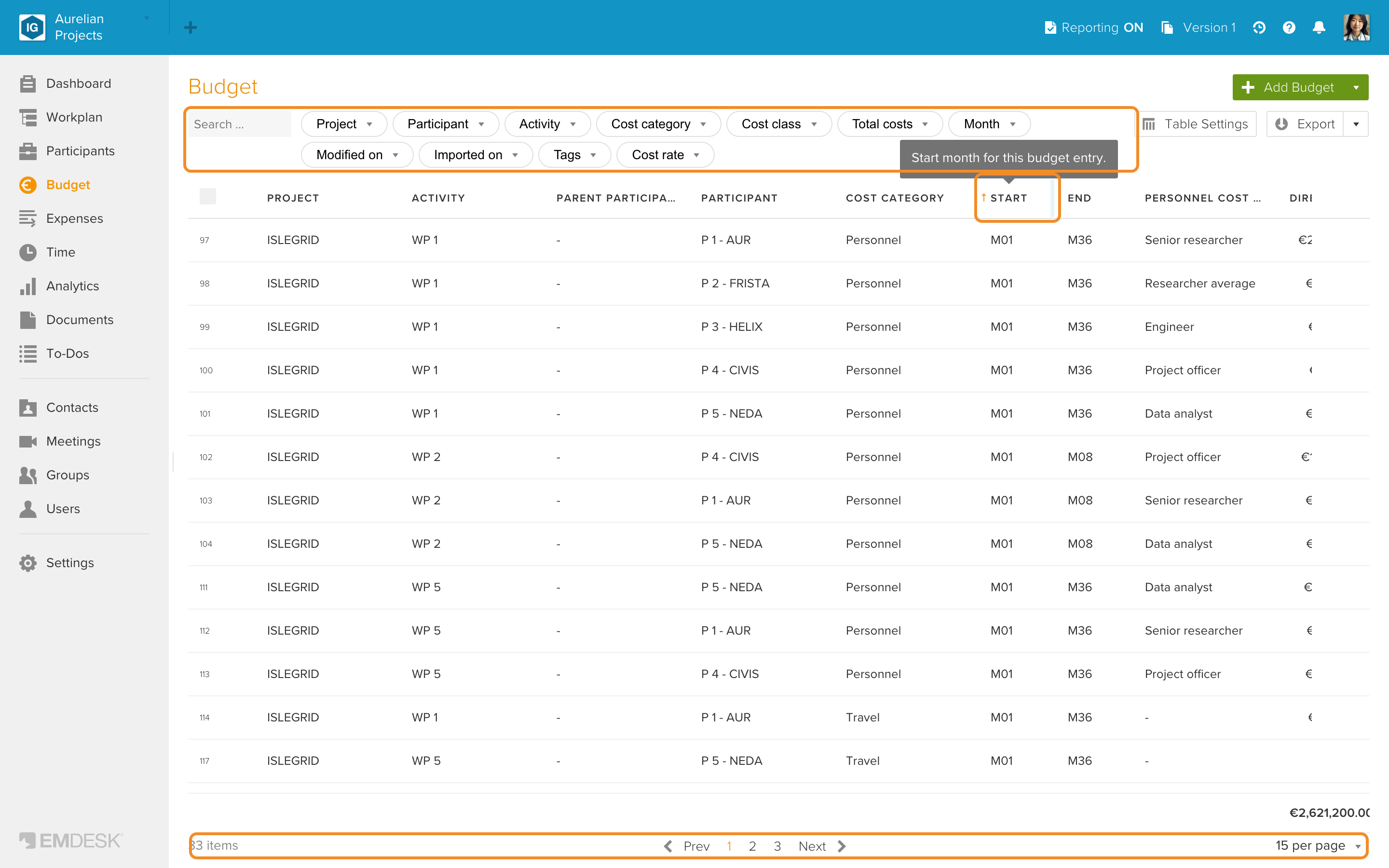The image size is (1389, 868).
Task: Toggle the Reporting ON switch
Action: 1094,27
